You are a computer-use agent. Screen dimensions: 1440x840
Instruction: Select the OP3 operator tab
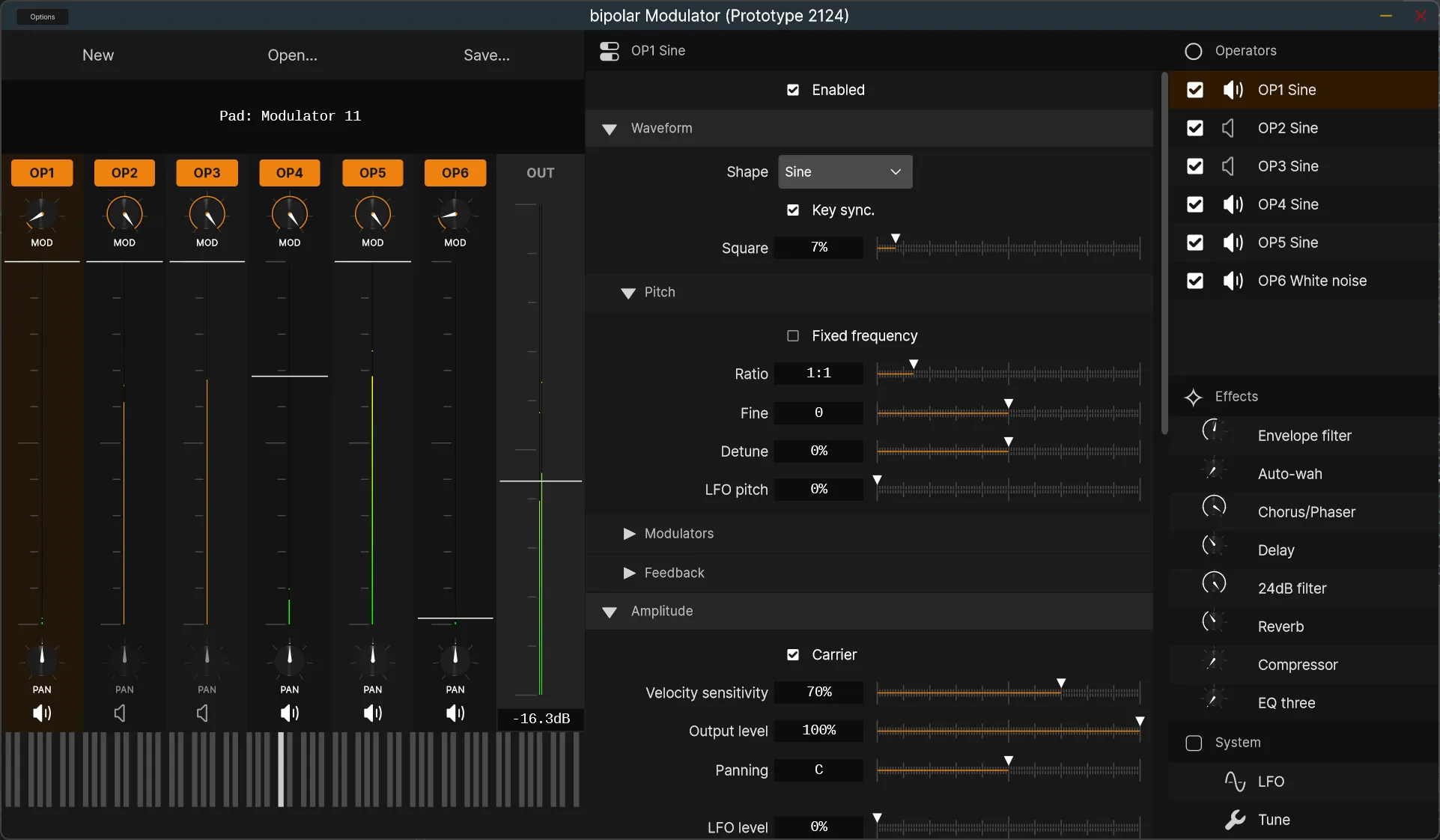pyautogui.click(x=207, y=173)
